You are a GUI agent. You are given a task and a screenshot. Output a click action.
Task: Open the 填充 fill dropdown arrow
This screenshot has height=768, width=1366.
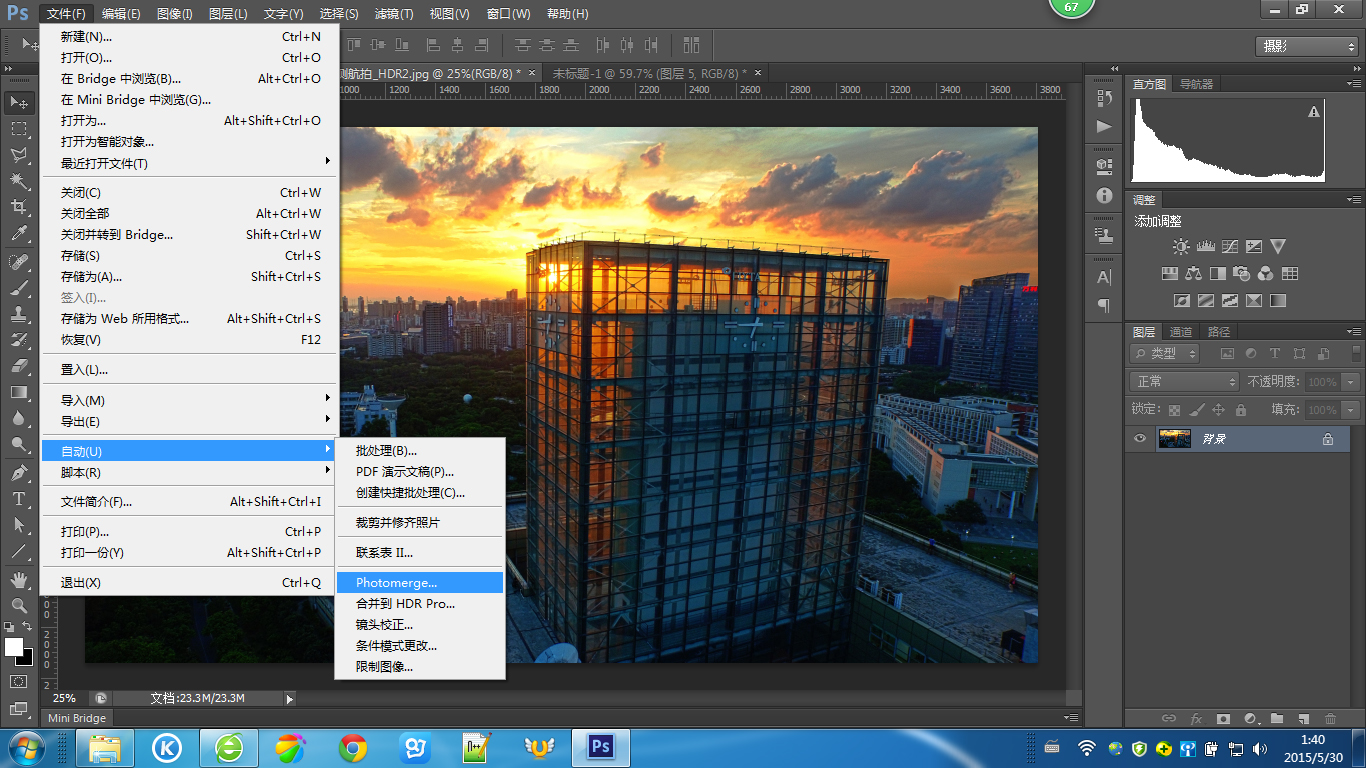(1351, 410)
